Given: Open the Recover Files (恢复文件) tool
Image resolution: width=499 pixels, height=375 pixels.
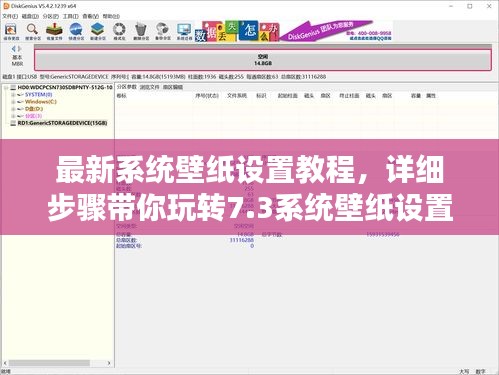Looking at the screenshot, I should [54, 32].
